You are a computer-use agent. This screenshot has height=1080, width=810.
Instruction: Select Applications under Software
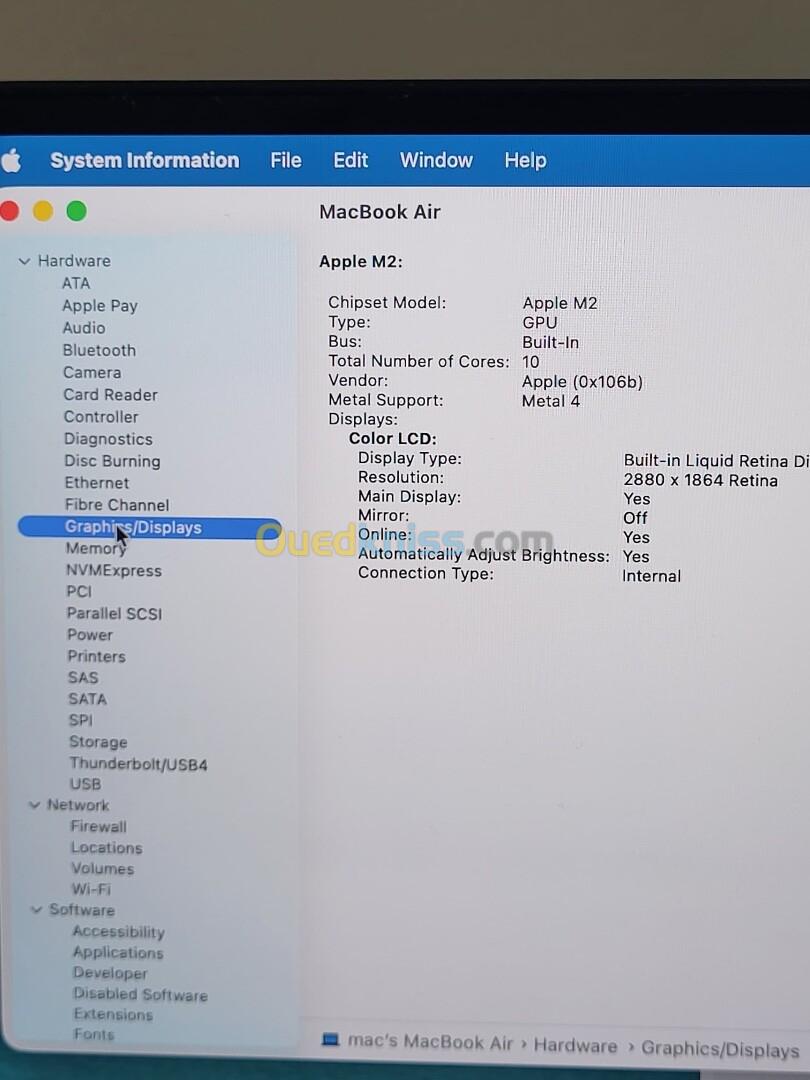pyautogui.click(x=118, y=953)
